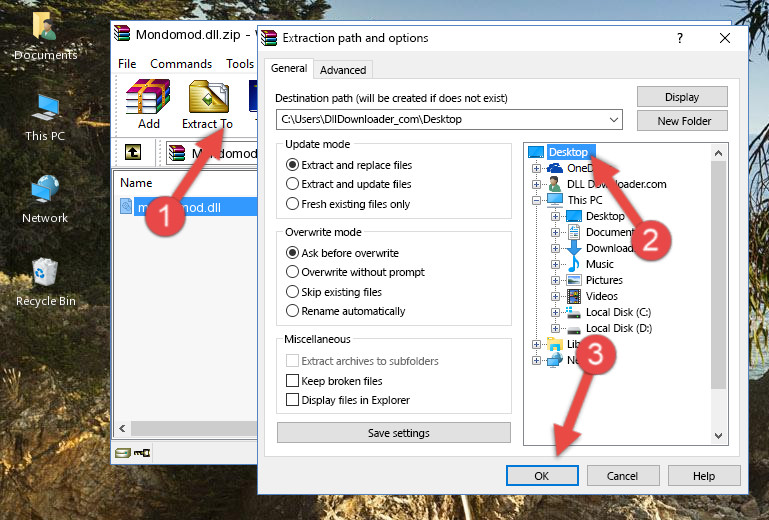The image size is (769, 520).
Task: Collapse the This PC tree node
Action: click(536, 200)
